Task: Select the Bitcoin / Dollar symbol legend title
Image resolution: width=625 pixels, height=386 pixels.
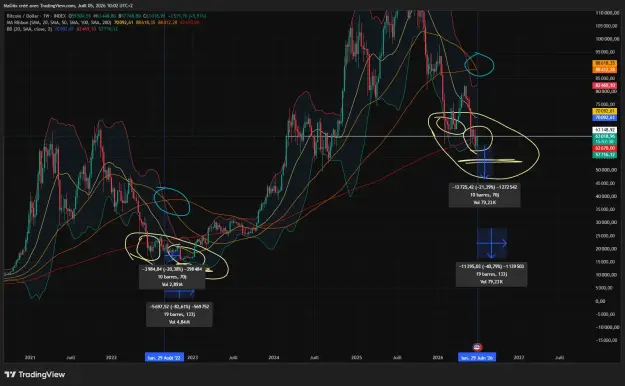Action: pos(36,16)
